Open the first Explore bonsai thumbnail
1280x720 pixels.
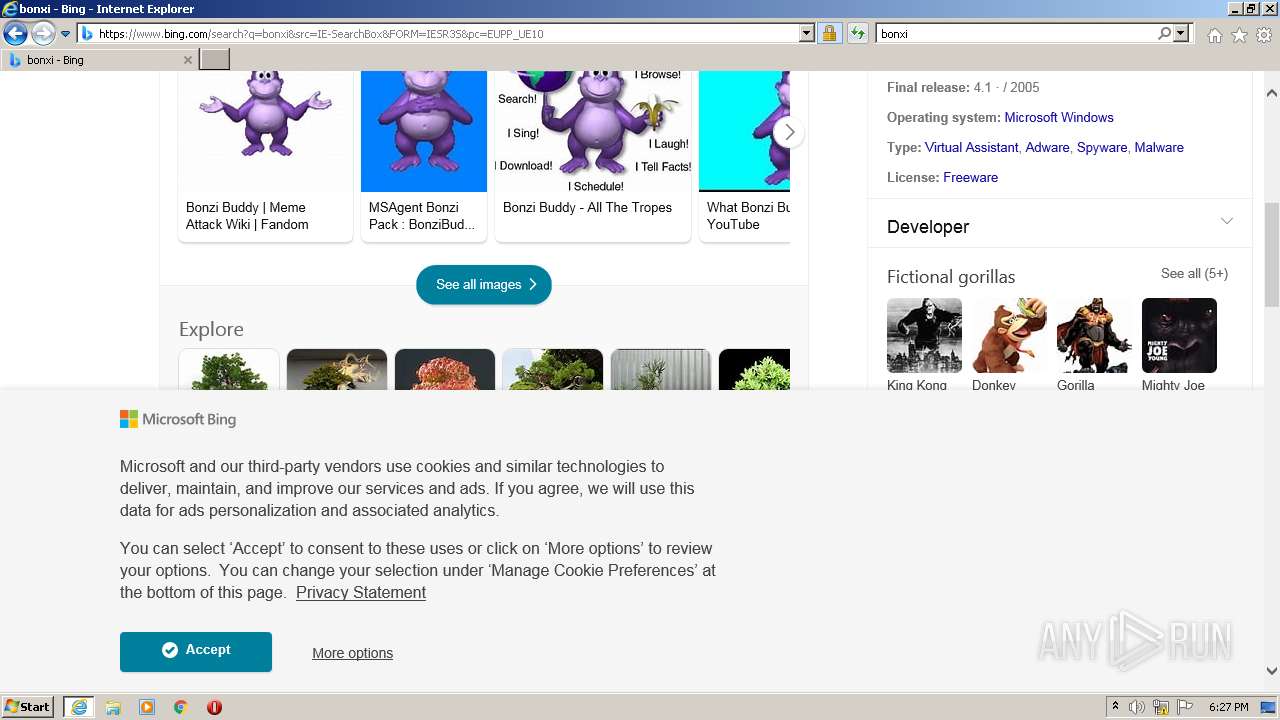[229, 369]
